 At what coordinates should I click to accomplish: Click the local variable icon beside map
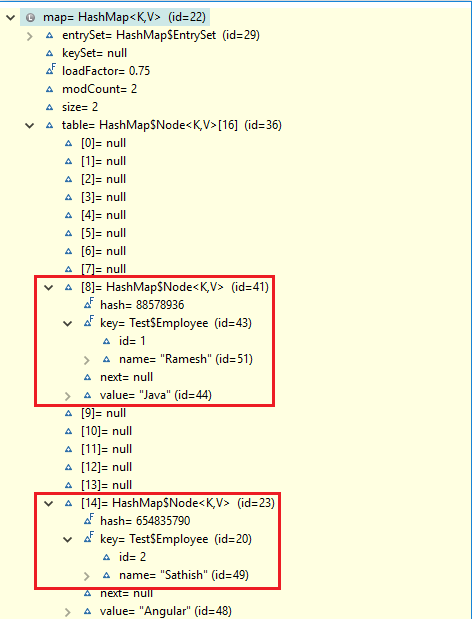[x=30, y=17]
